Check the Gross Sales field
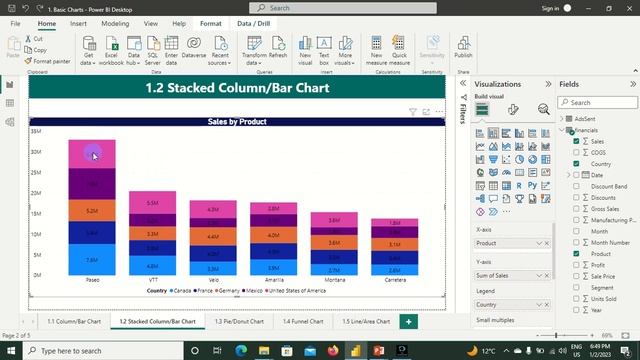This screenshot has height=360, width=640. [x=576, y=209]
